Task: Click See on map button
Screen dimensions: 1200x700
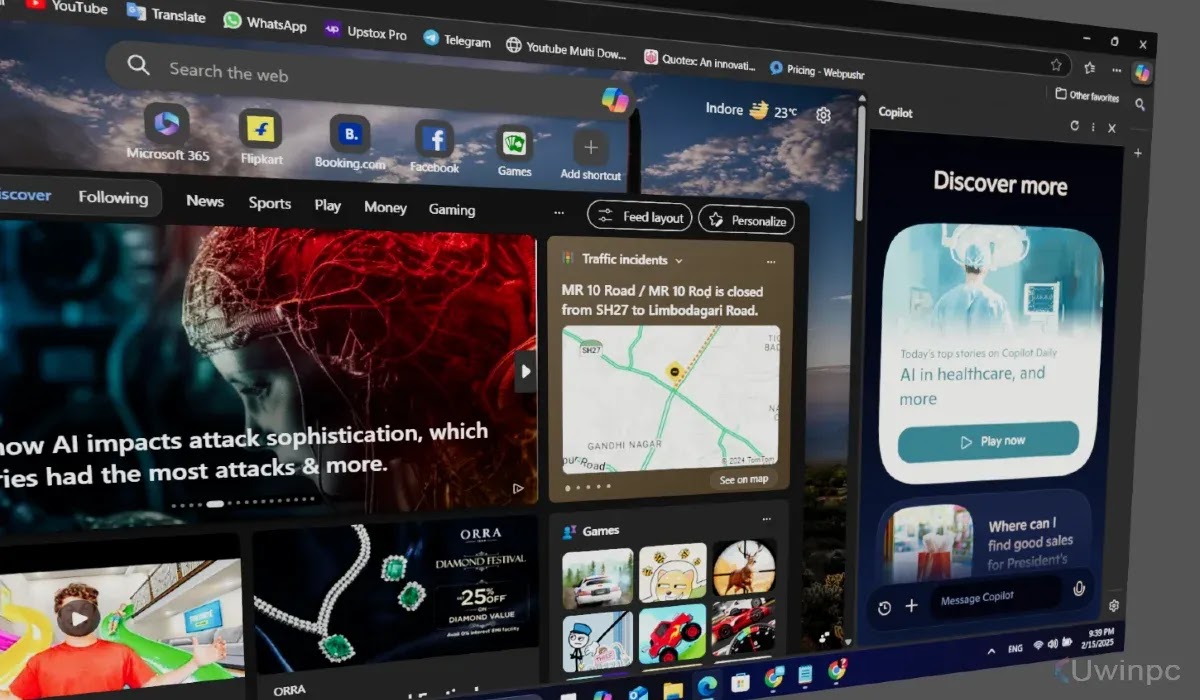Action: point(744,480)
